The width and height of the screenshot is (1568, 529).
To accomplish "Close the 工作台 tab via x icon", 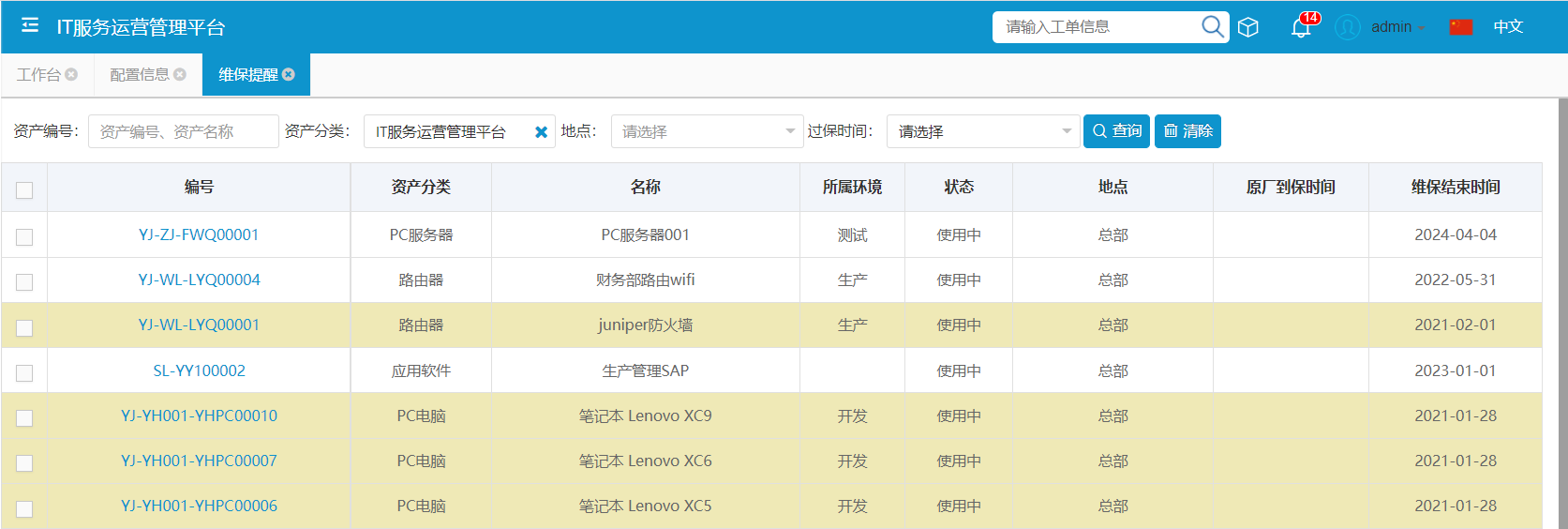I will tap(71, 74).
